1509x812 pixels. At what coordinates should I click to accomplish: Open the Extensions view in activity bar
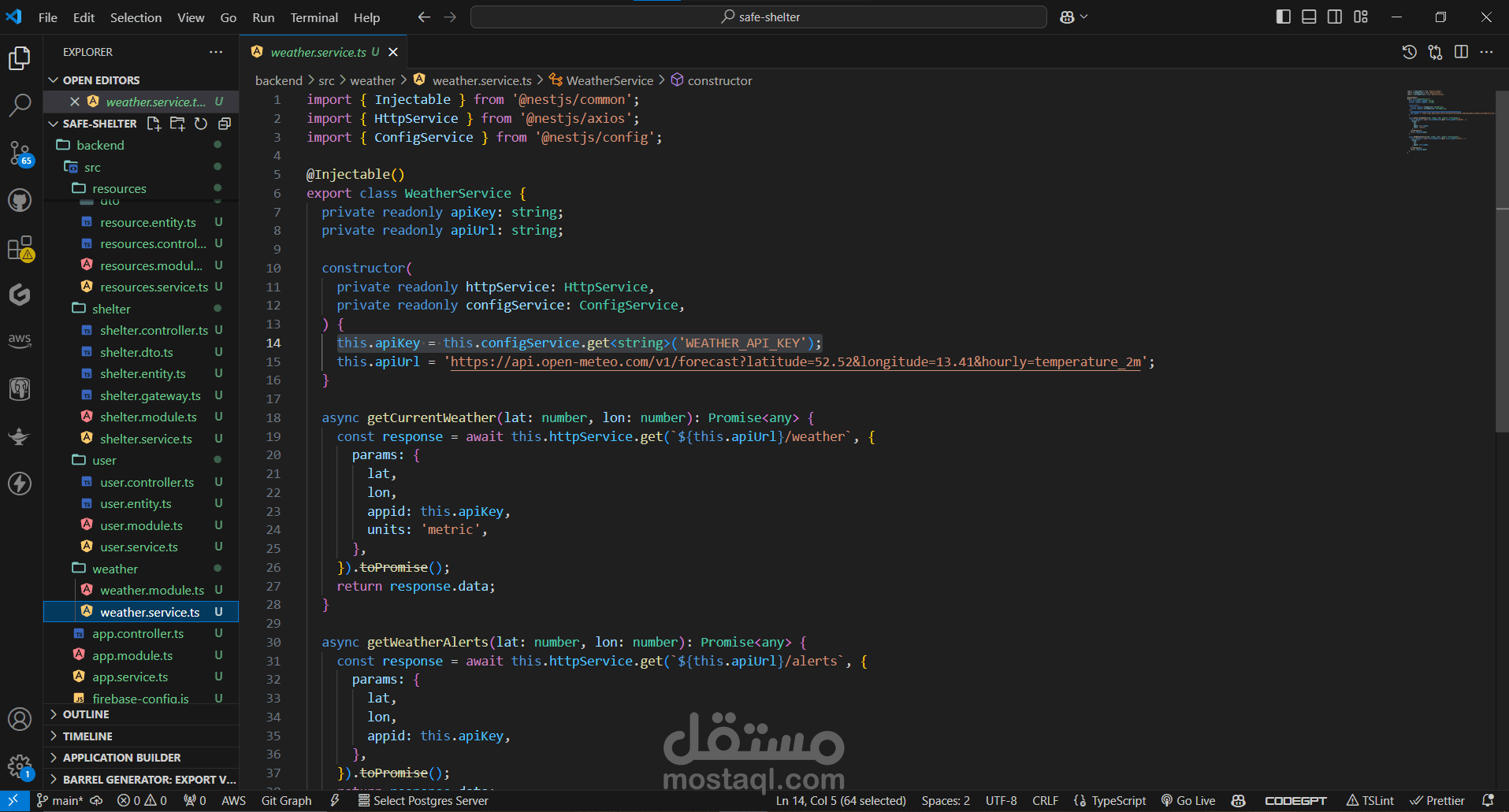(20, 248)
